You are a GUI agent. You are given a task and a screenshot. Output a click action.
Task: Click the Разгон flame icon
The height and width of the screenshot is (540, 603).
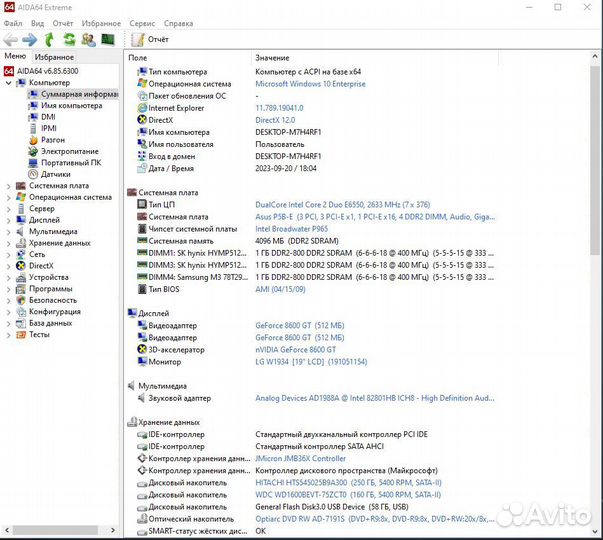click(x=33, y=140)
